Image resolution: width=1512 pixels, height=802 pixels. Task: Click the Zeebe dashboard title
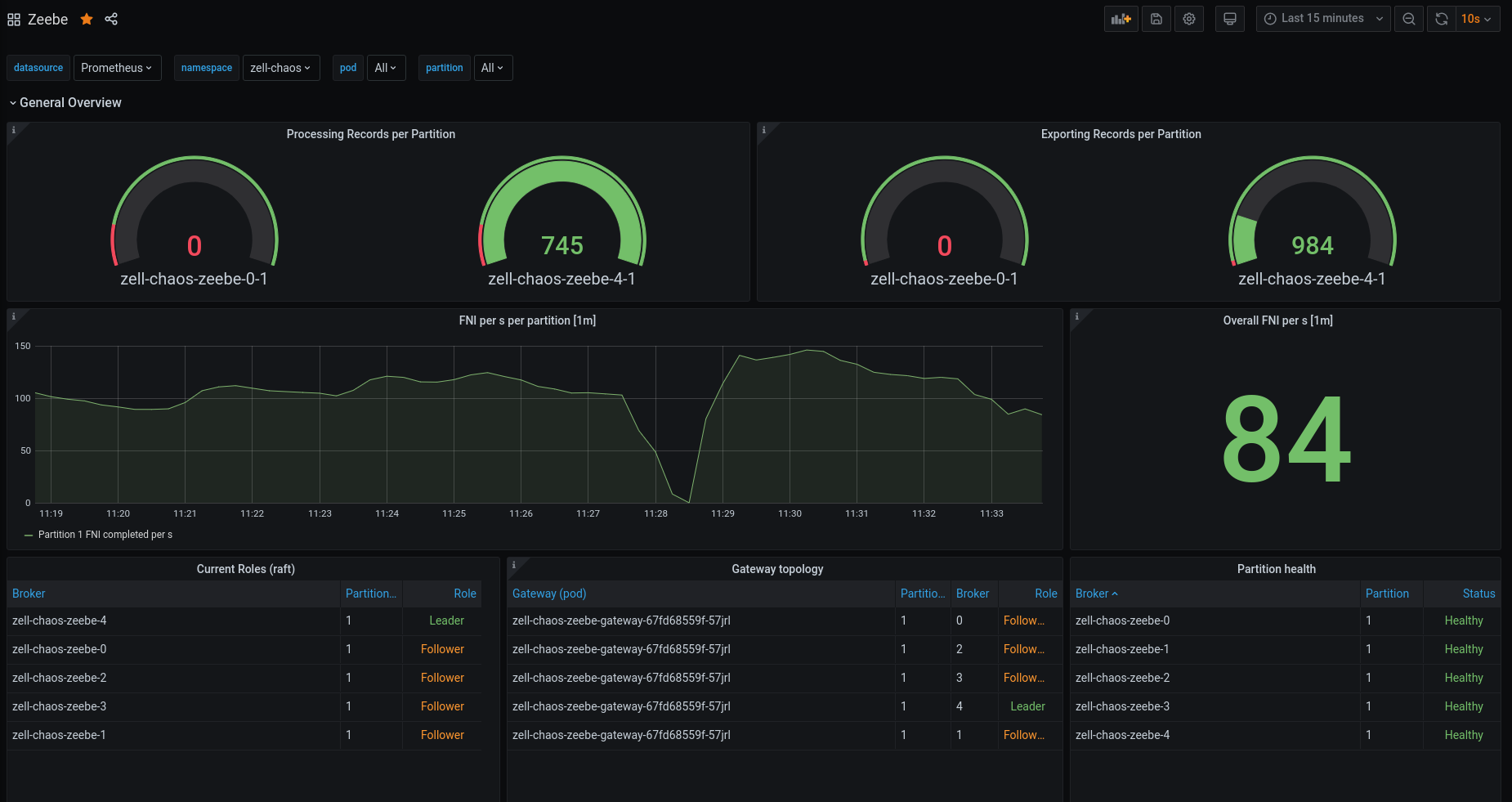[48, 19]
